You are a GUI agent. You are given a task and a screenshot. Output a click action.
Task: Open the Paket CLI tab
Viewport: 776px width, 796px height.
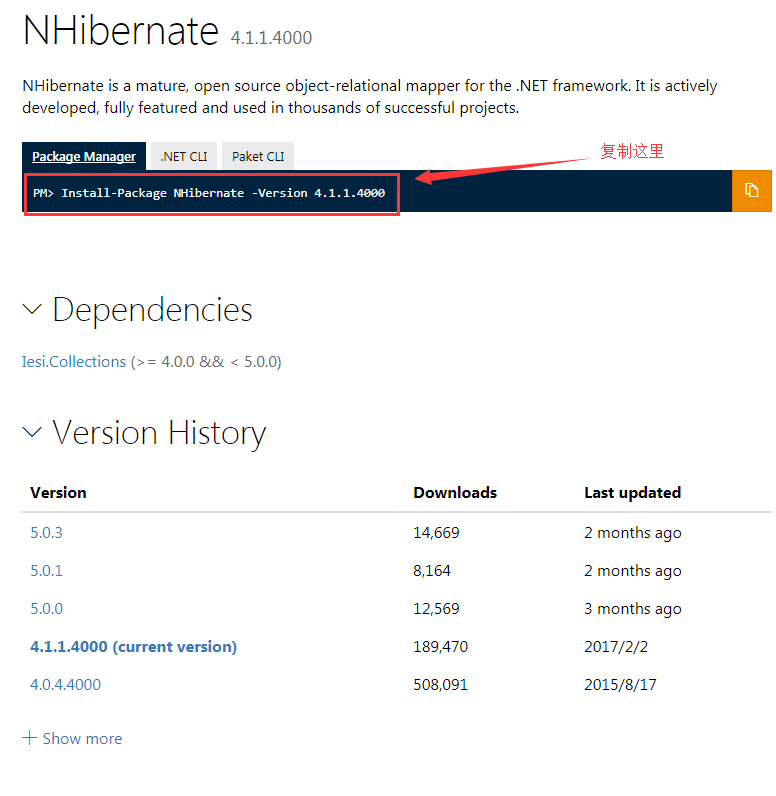[x=258, y=156]
